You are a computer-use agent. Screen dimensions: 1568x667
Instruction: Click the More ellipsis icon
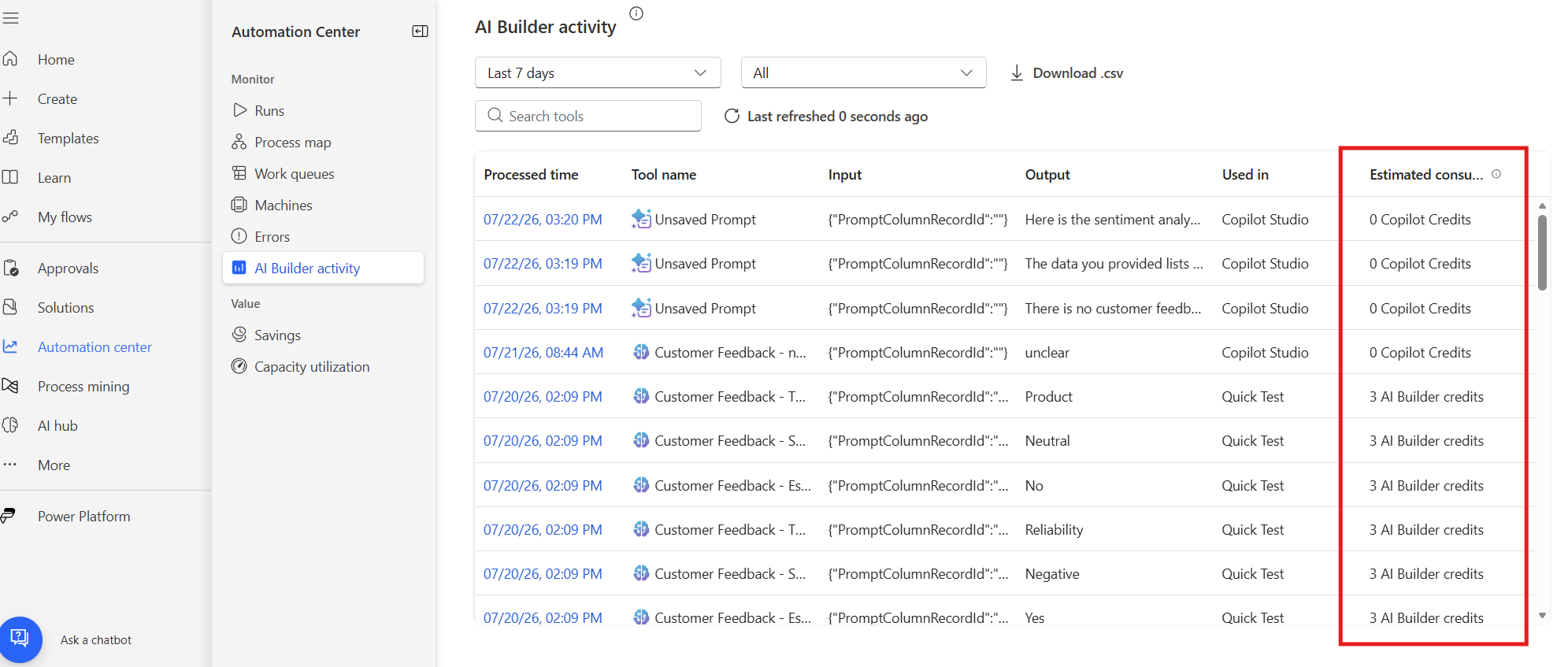tap(10, 465)
